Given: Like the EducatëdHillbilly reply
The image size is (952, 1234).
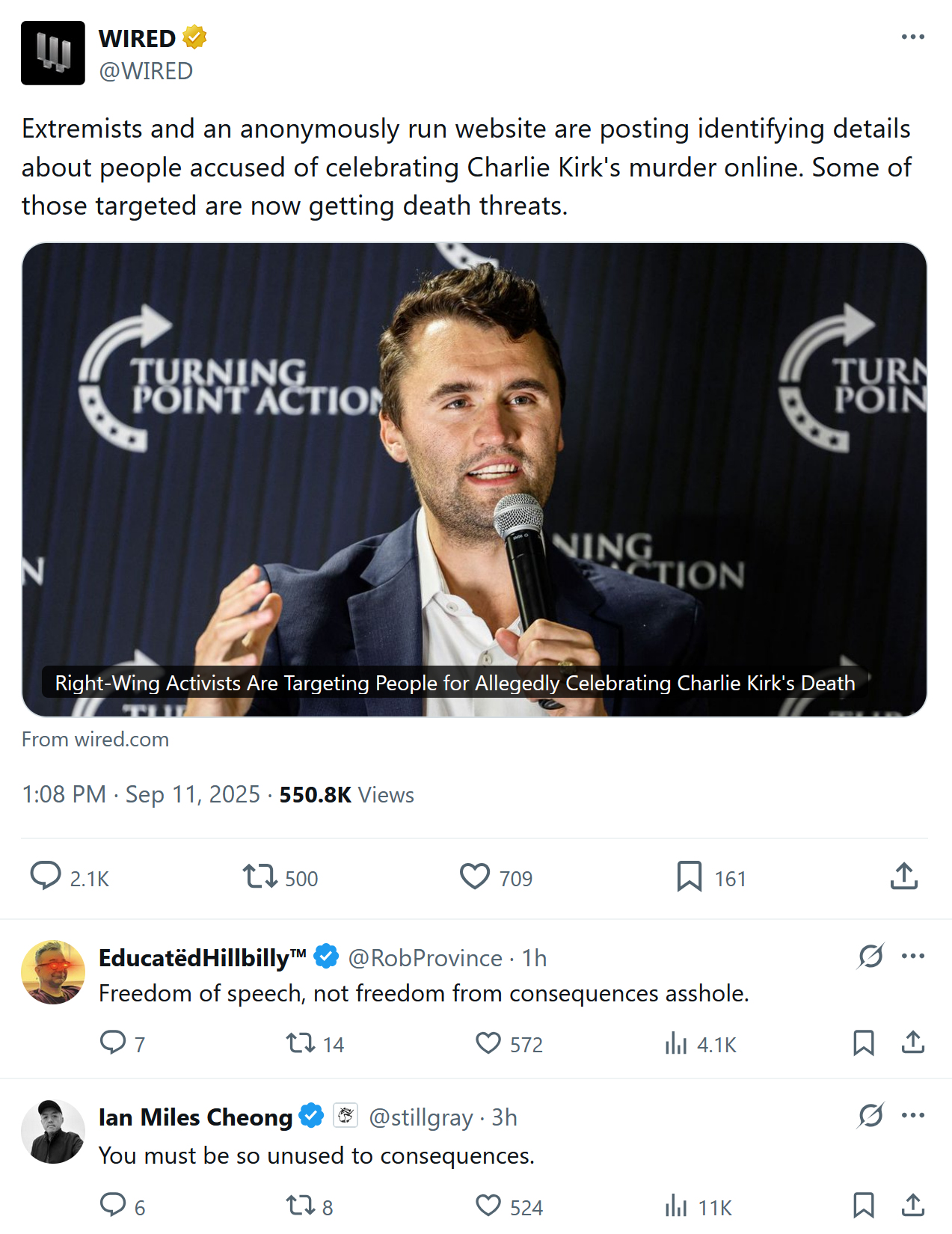Looking at the screenshot, I should point(488,1043).
